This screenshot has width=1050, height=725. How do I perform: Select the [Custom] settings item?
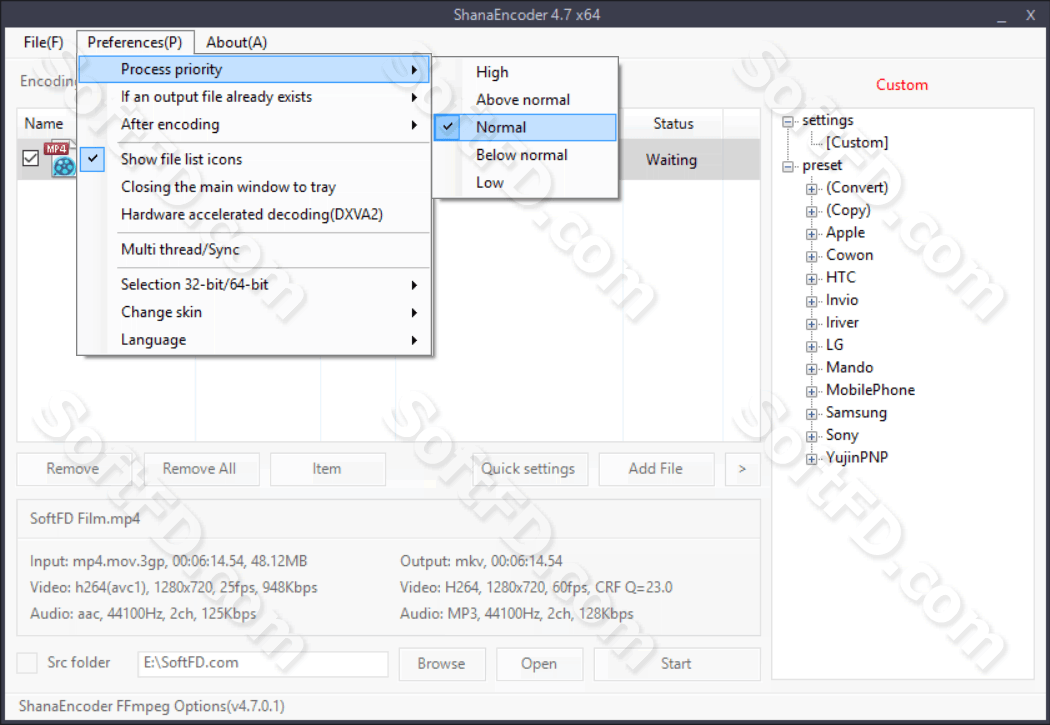tap(856, 143)
